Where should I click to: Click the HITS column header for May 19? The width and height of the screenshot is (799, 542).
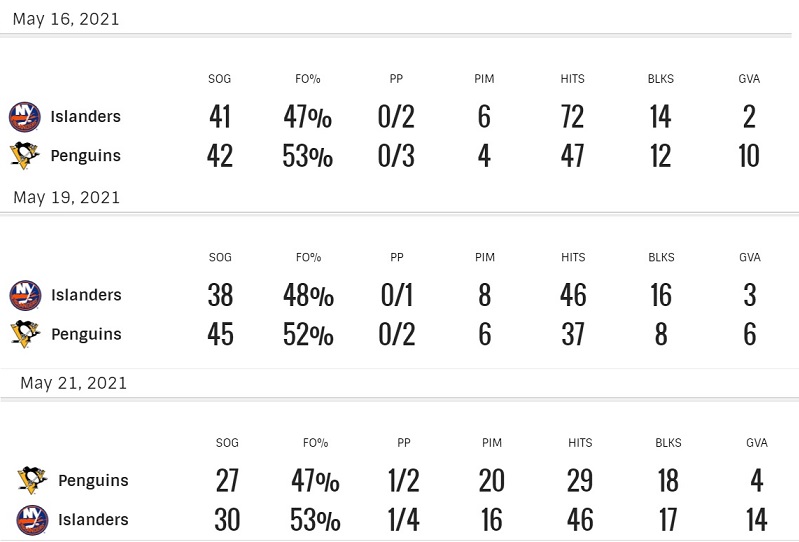[x=573, y=257]
